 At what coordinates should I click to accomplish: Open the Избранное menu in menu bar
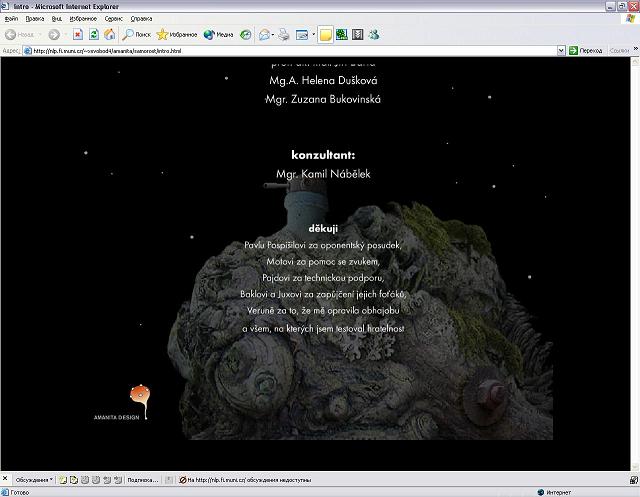83,19
